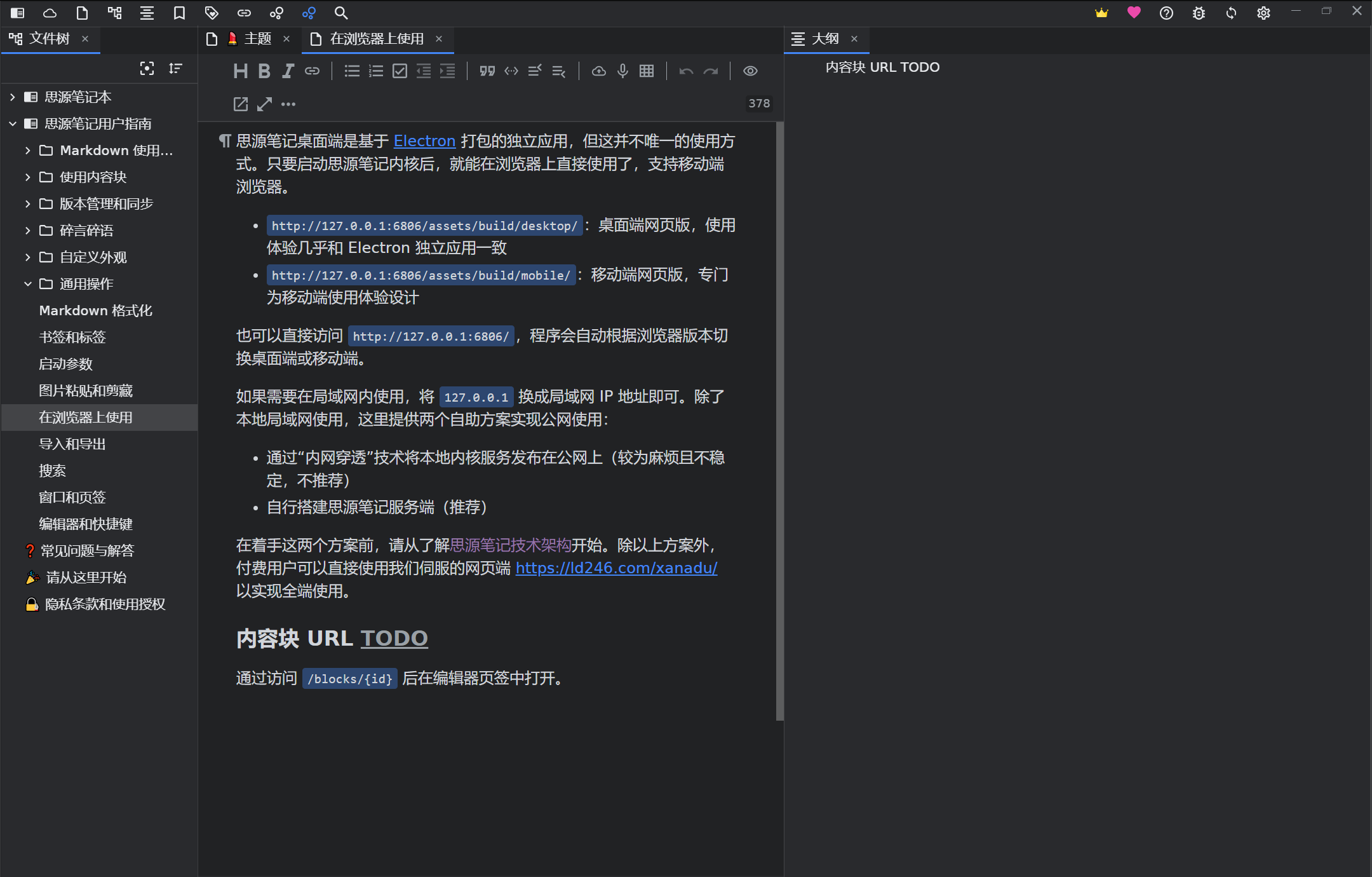This screenshot has width=1372, height=877.
Task: Open the Electron hyperlink
Action: tap(424, 141)
